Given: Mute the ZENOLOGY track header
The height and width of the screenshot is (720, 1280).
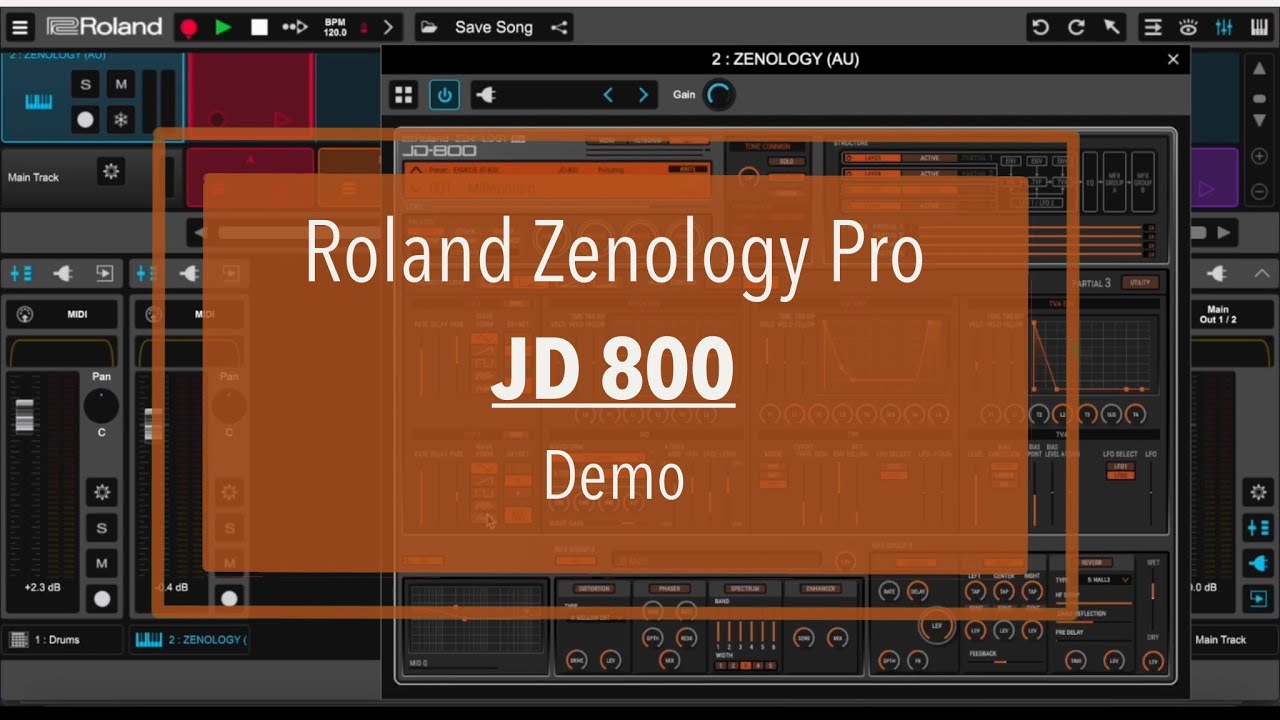Looking at the screenshot, I should tap(121, 85).
